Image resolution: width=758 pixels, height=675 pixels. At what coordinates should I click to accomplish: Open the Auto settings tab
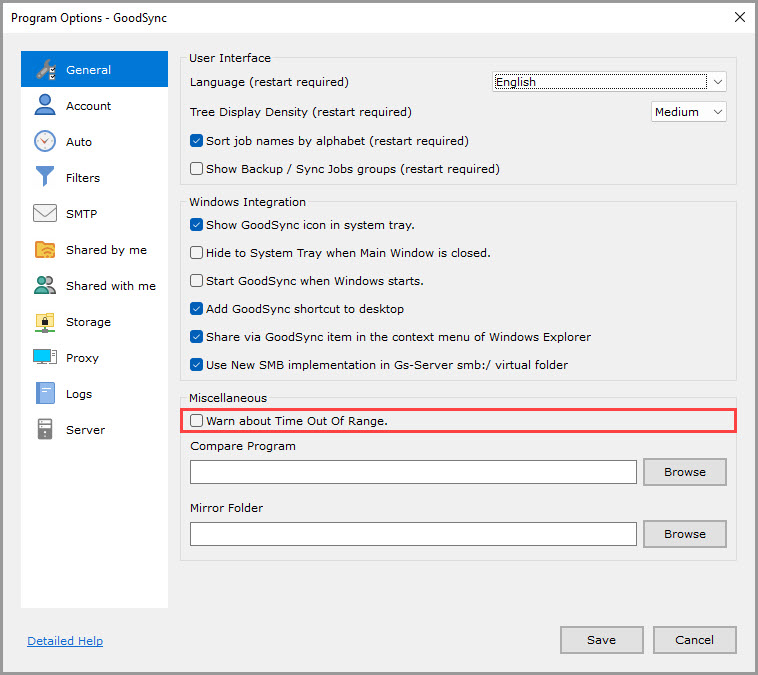[94, 141]
